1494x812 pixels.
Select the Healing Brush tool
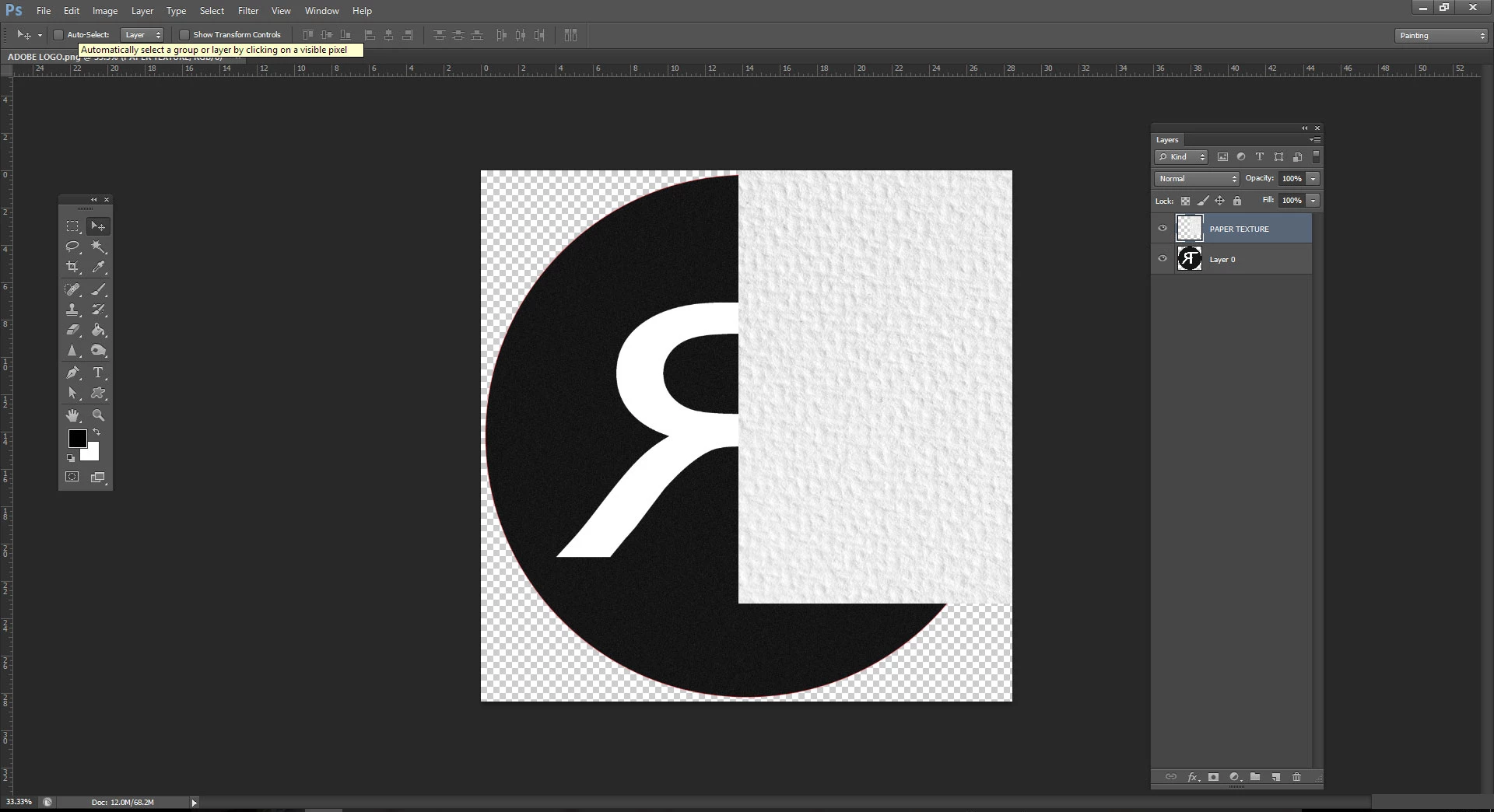coord(72,289)
